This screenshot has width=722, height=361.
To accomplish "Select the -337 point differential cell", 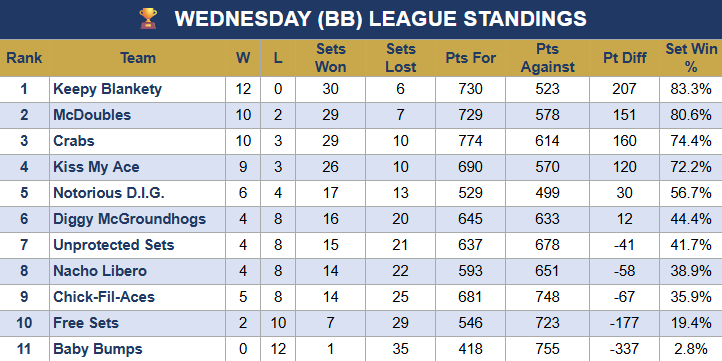I will tap(624, 349).
